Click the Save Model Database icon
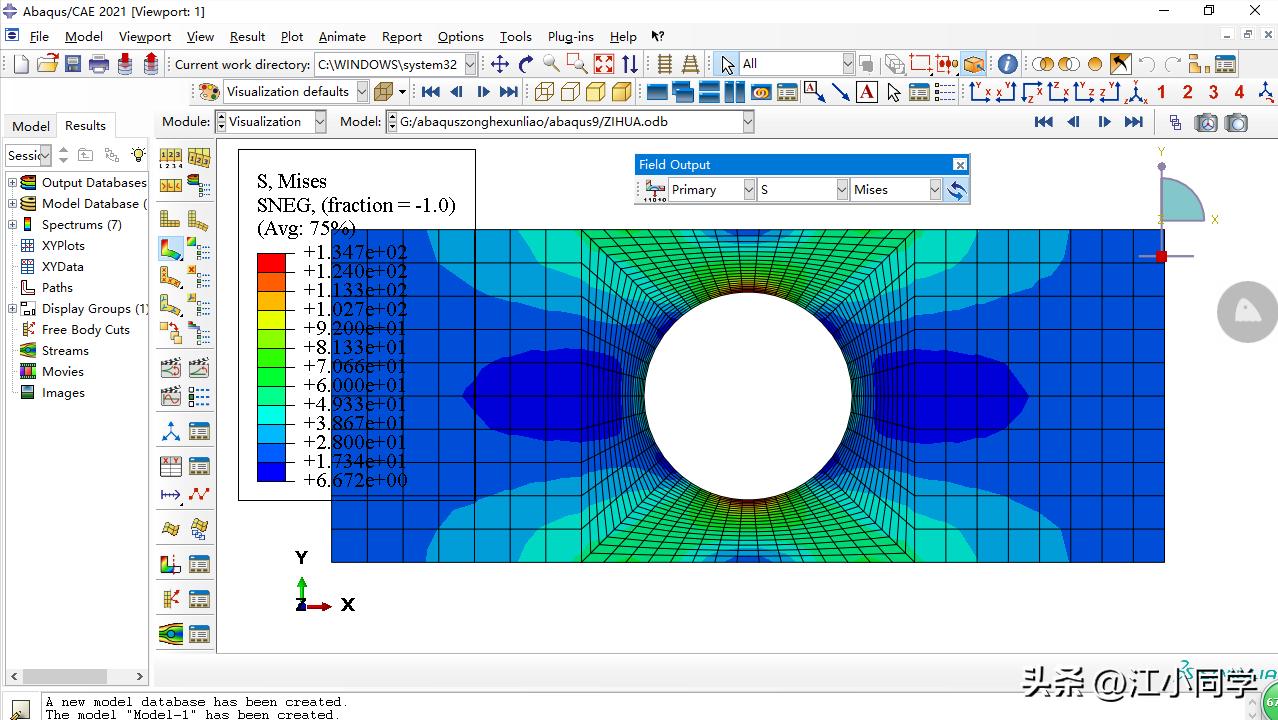Viewport: 1278px width, 720px height. (x=73, y=64)
